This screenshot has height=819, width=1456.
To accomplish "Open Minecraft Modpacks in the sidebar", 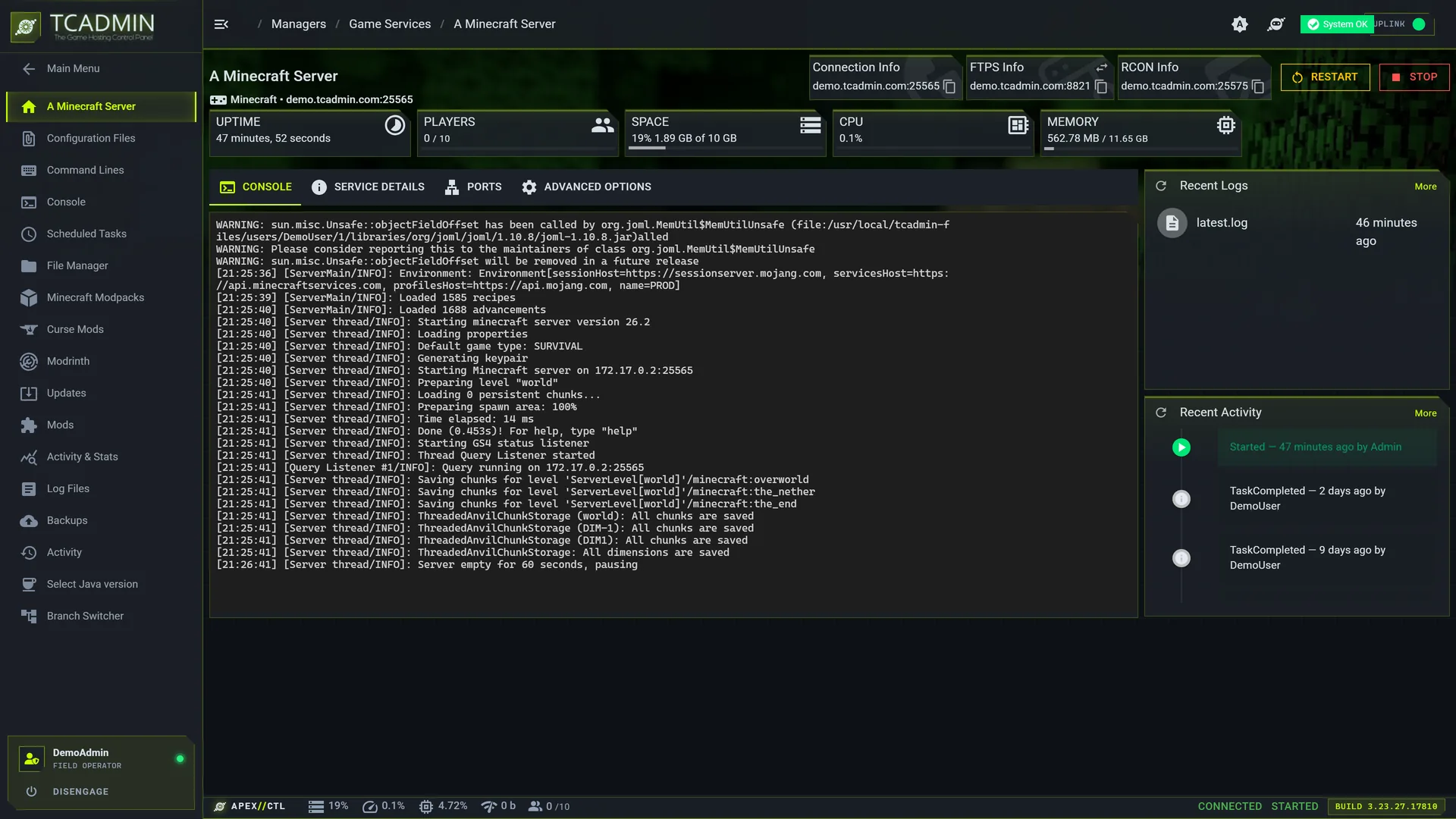I will [102, 298].
